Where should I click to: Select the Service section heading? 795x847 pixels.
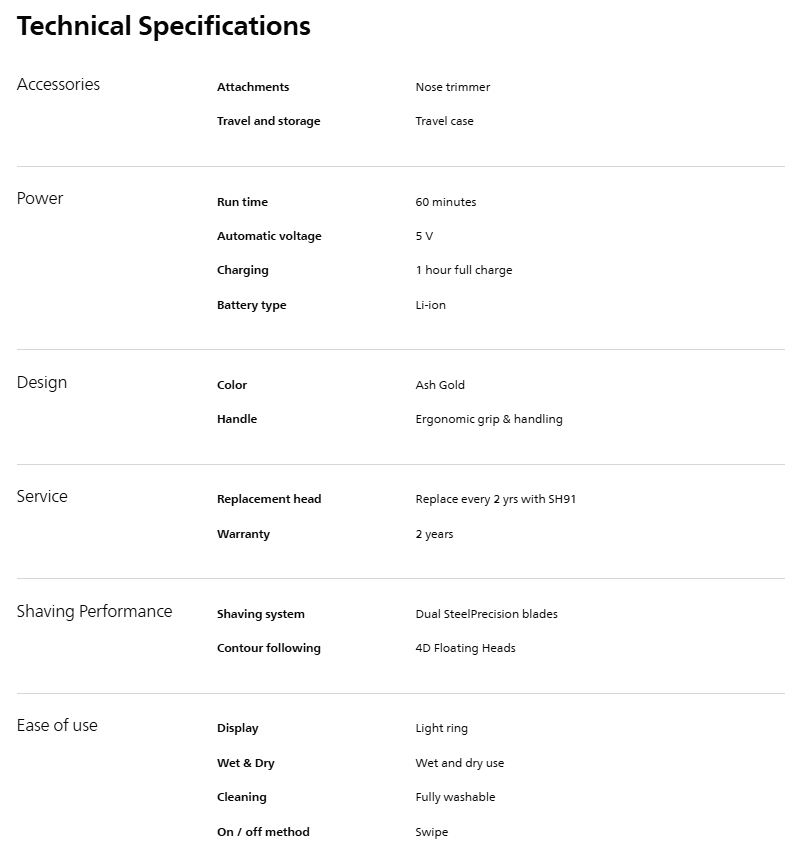point(42,497)
